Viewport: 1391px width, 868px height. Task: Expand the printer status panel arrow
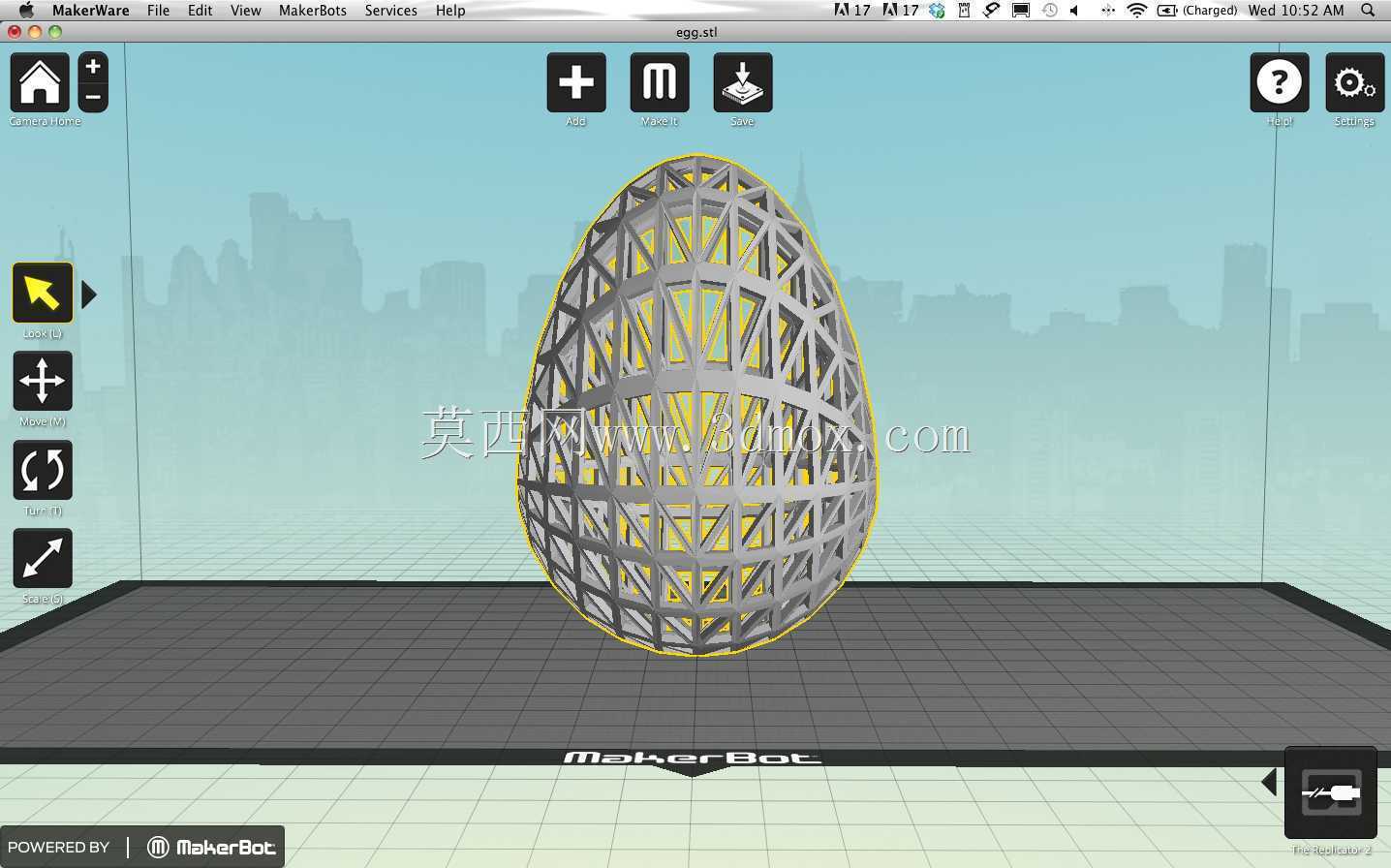click(x=1269, y=783)
